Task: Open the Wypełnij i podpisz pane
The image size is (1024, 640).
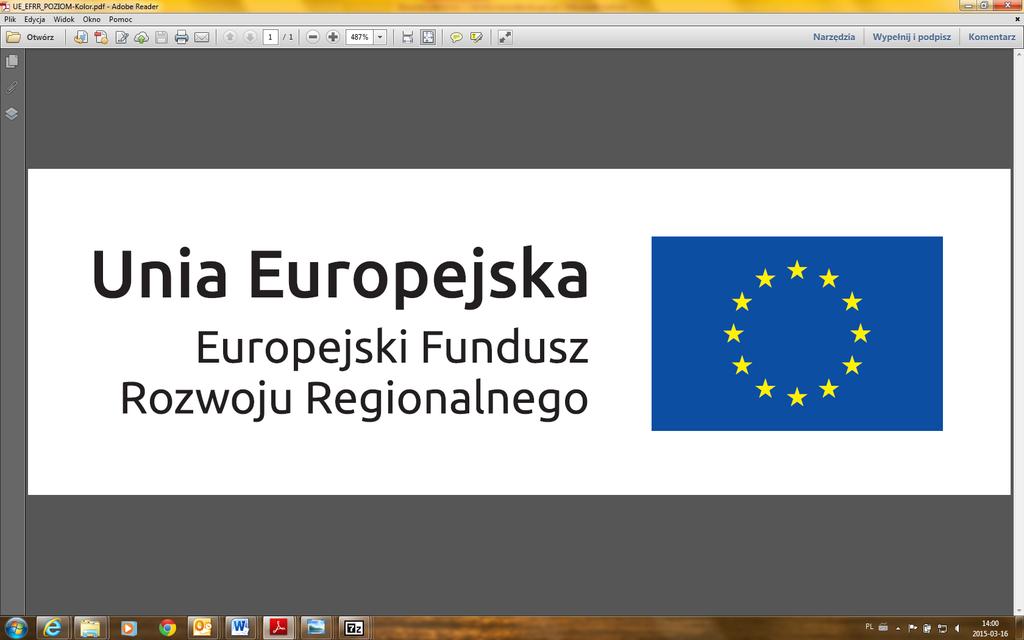Action: 912,37
